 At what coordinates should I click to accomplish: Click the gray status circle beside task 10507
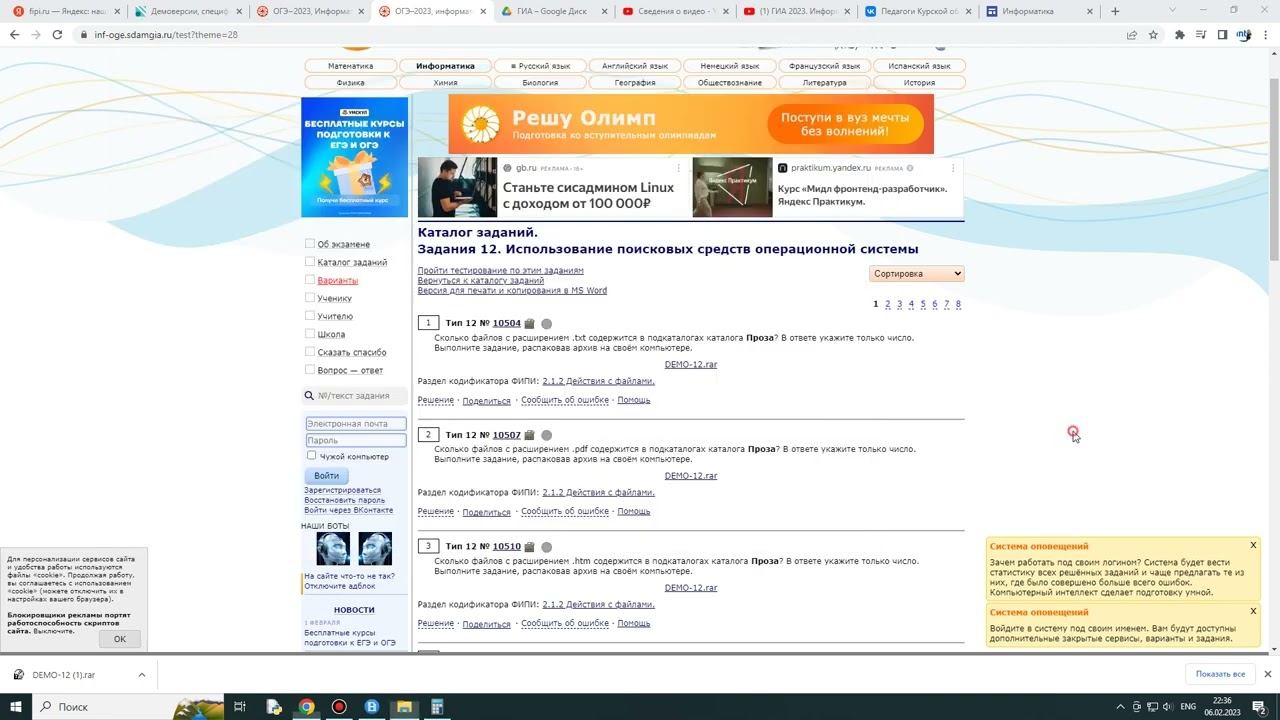click(547, 435)
